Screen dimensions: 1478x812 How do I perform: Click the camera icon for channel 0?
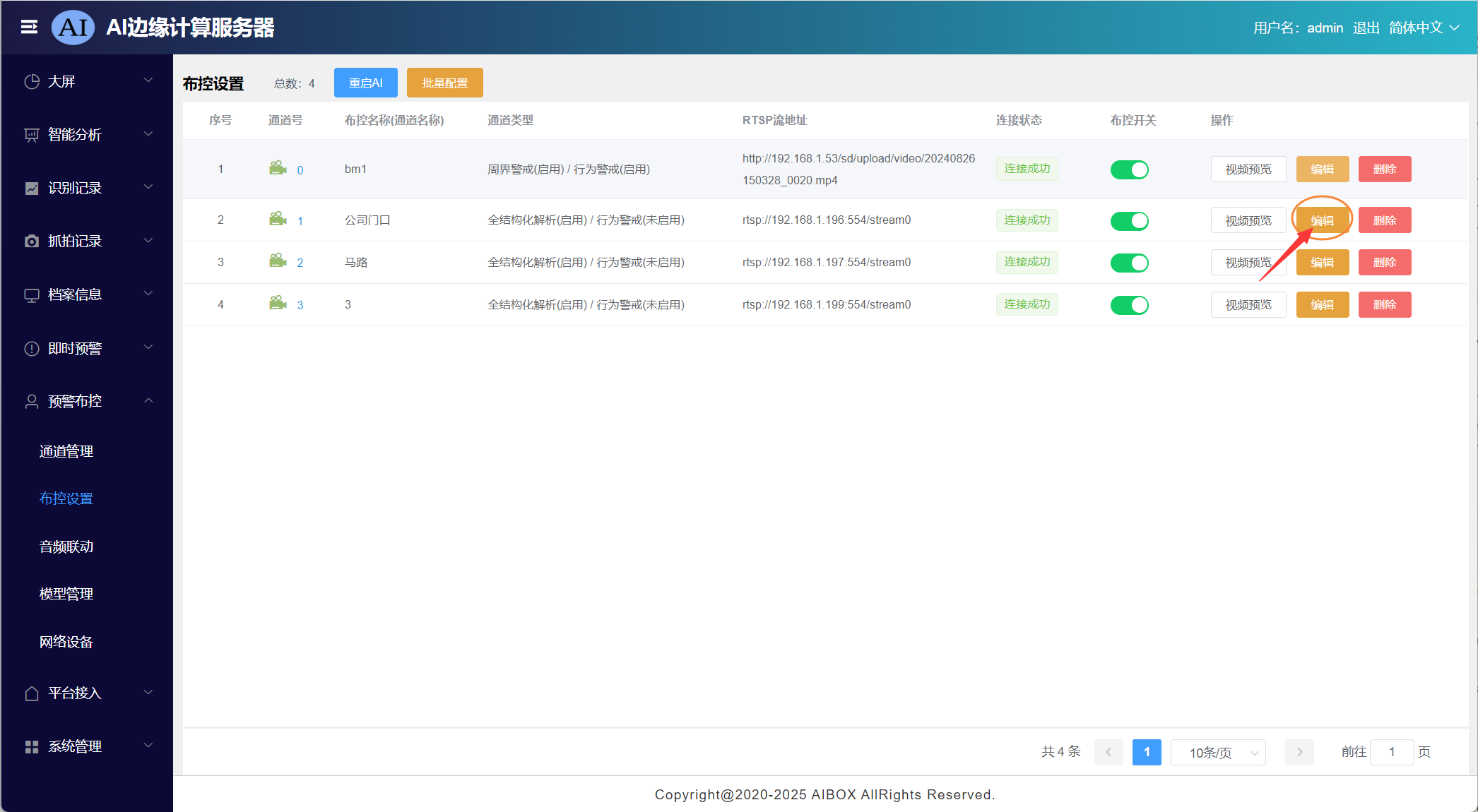click(278, 168)
